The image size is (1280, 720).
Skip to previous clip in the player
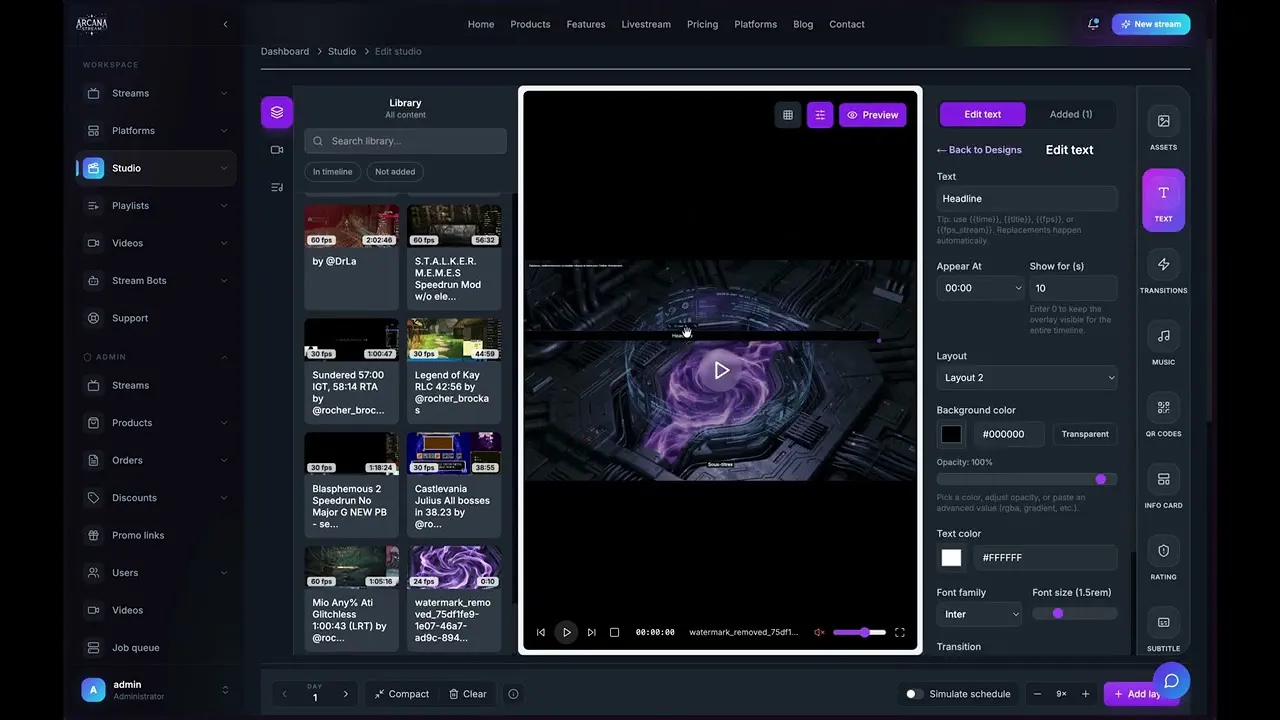(541, 632)
